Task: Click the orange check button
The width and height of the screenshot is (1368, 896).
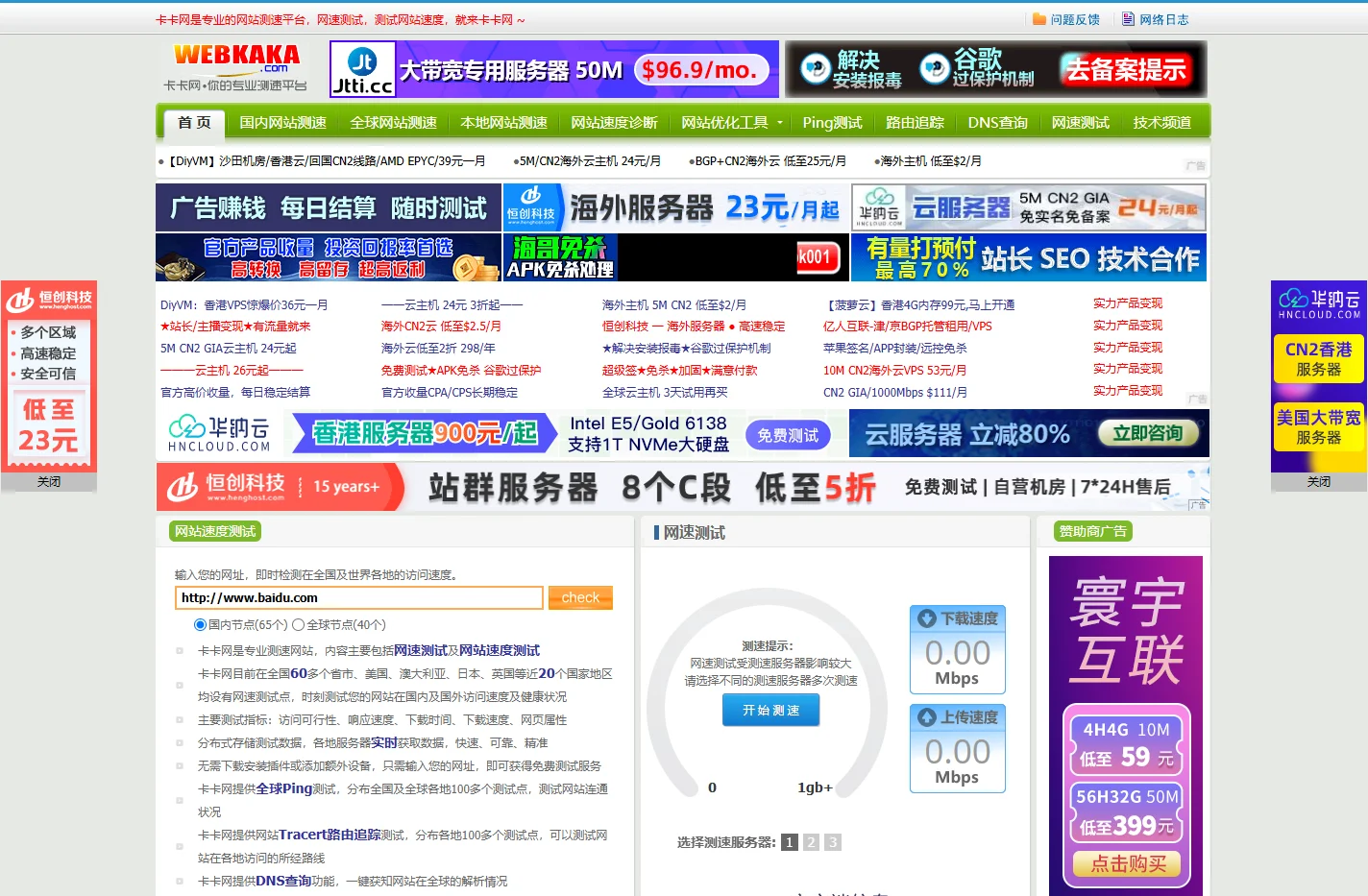Action: [580, 597]
